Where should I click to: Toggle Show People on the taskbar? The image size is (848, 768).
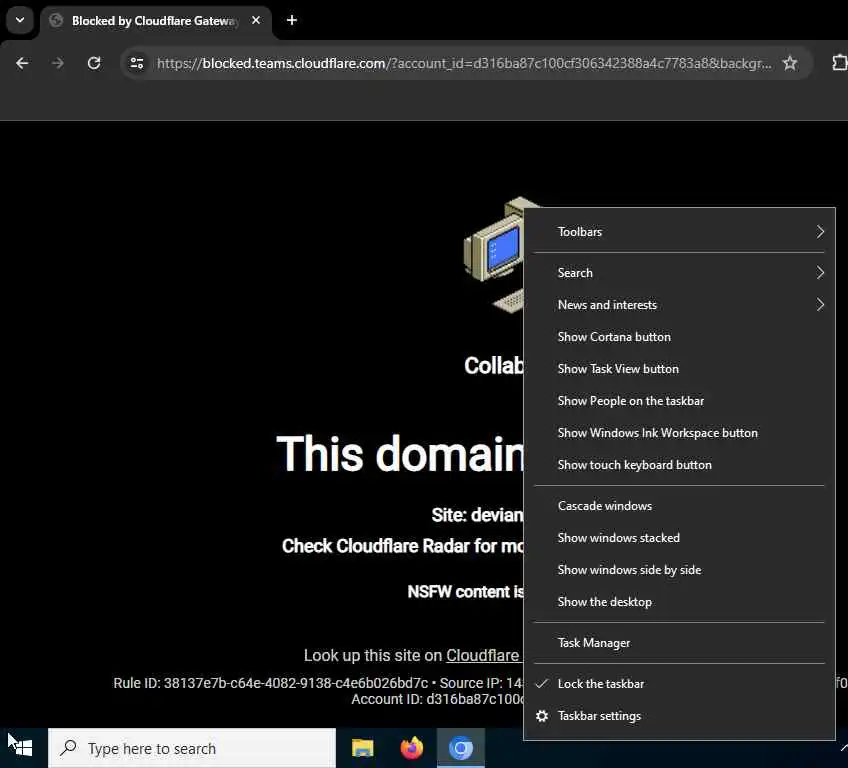[x=679, y=401]
